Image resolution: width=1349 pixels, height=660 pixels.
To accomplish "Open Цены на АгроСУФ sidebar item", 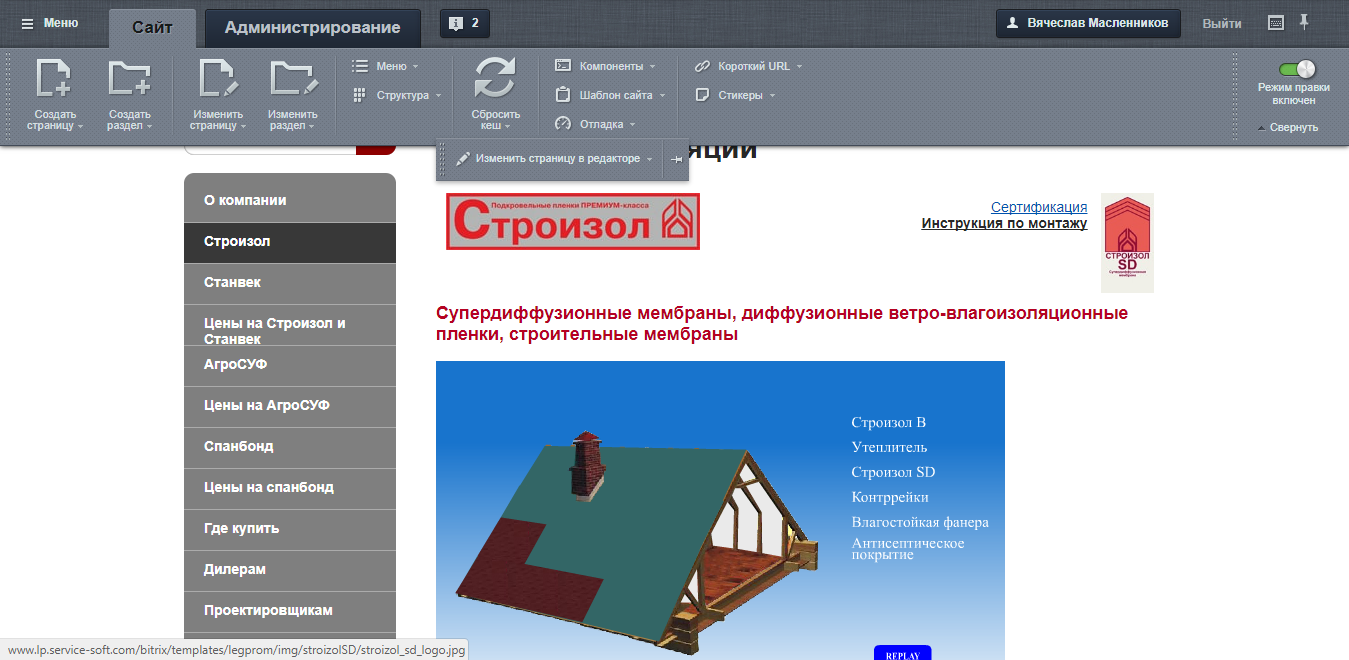I will pyautogui.click(x=290, y=406).
